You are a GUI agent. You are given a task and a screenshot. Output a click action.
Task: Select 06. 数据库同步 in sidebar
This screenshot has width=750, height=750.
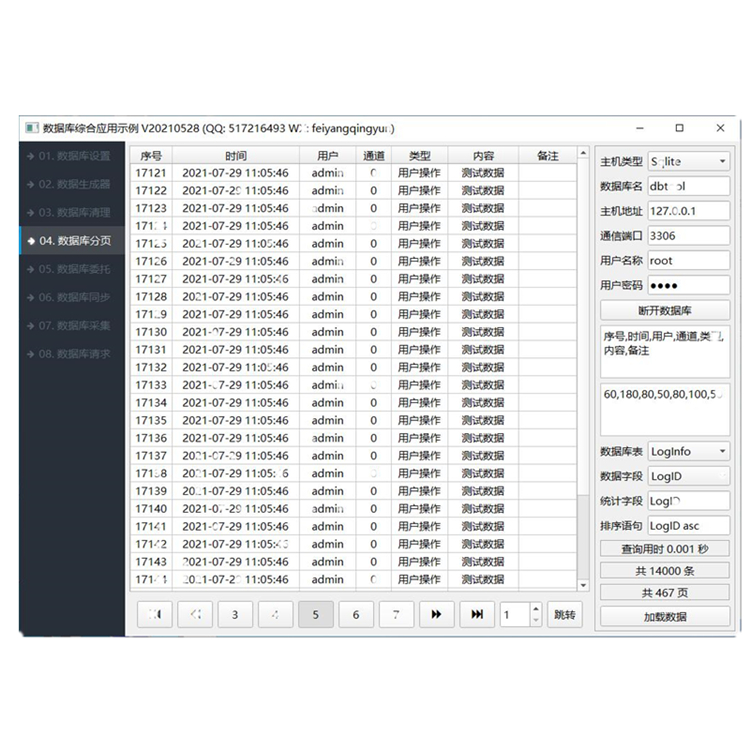point(74,297)
